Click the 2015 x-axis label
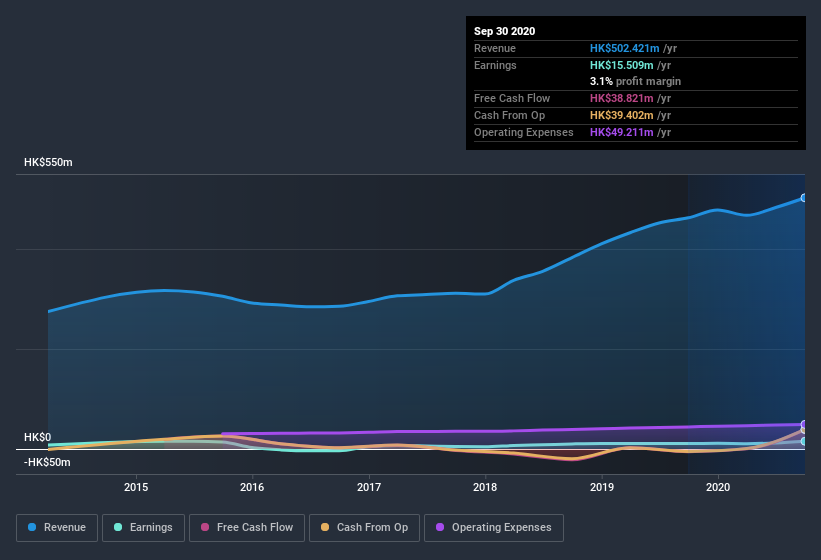The image size is (821, 560). pyautogui.click(x=136, y=487)
